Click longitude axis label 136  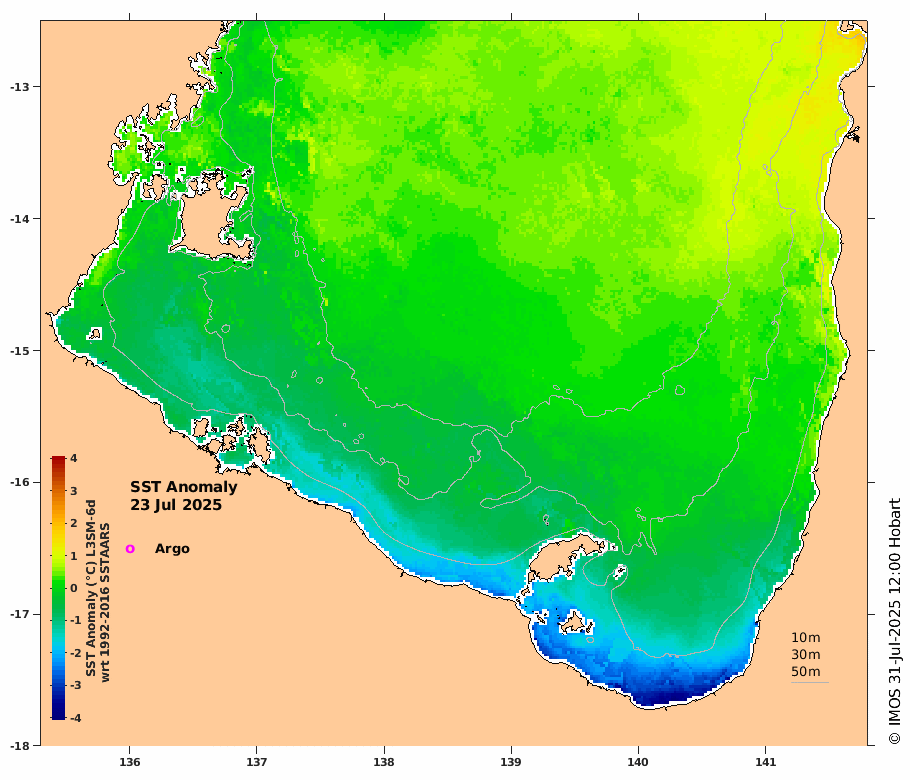pos(129,762)
